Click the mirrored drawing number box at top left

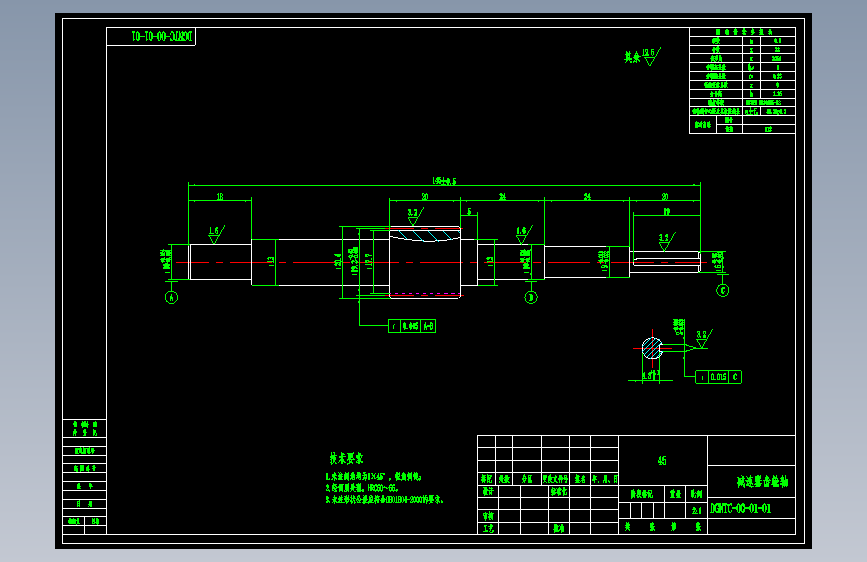pos(151,37)
